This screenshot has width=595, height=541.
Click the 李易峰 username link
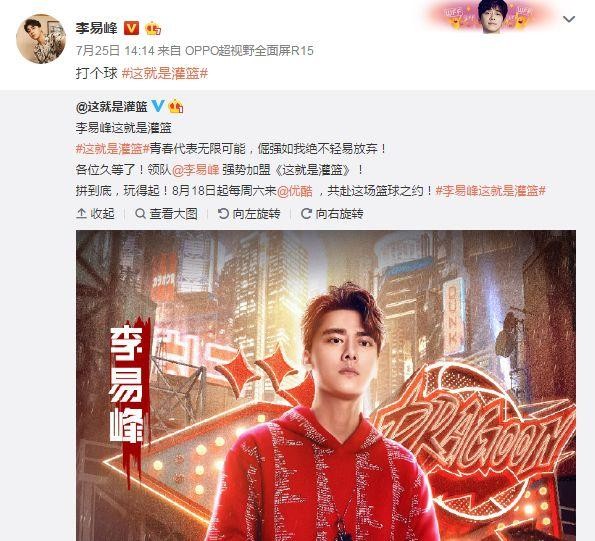click(x=96, y=28)
